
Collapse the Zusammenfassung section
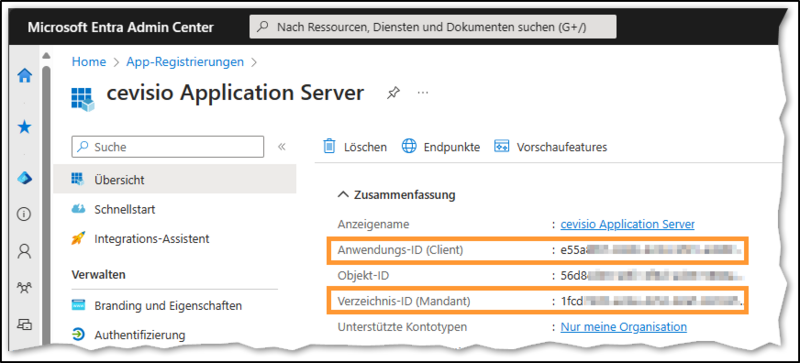pyautogui.click(x=344, y=195)
